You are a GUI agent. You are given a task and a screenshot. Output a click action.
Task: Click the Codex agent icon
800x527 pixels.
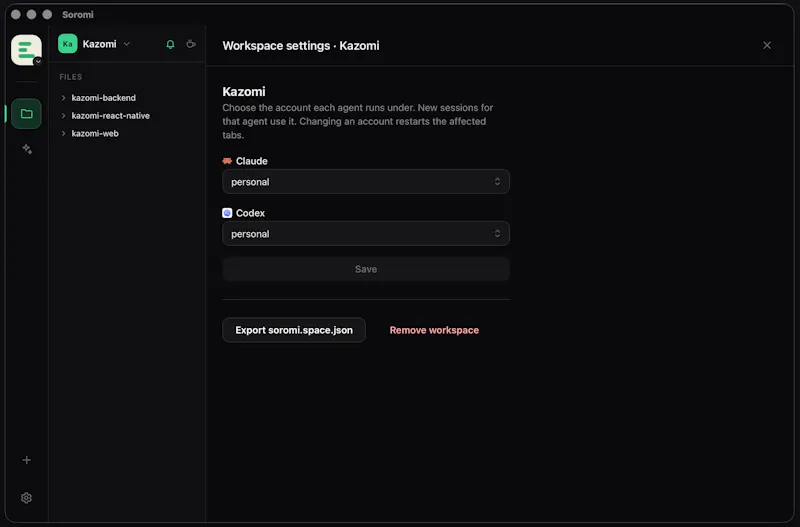[x=227, y=213]
